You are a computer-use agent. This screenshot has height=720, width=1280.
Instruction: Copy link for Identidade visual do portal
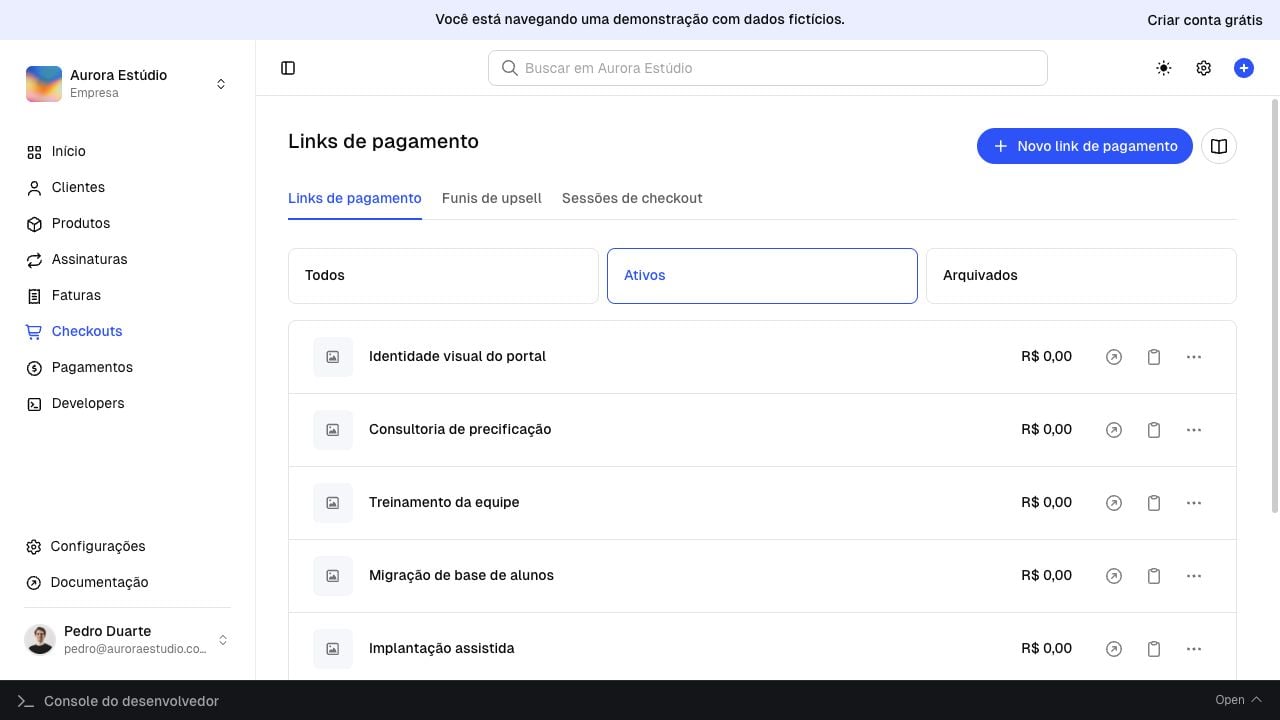[1153, 357]
